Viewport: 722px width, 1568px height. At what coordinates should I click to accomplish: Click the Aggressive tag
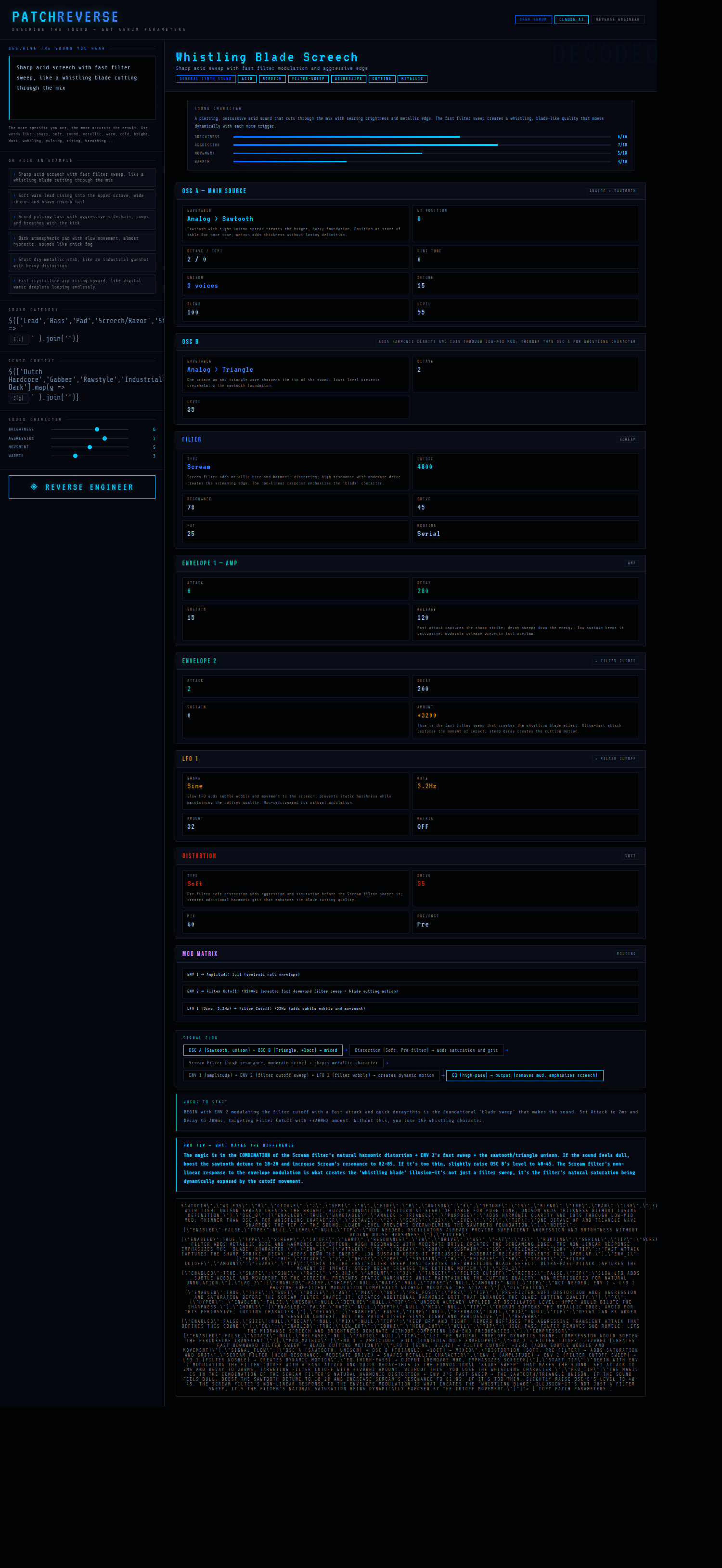(348, 78)
